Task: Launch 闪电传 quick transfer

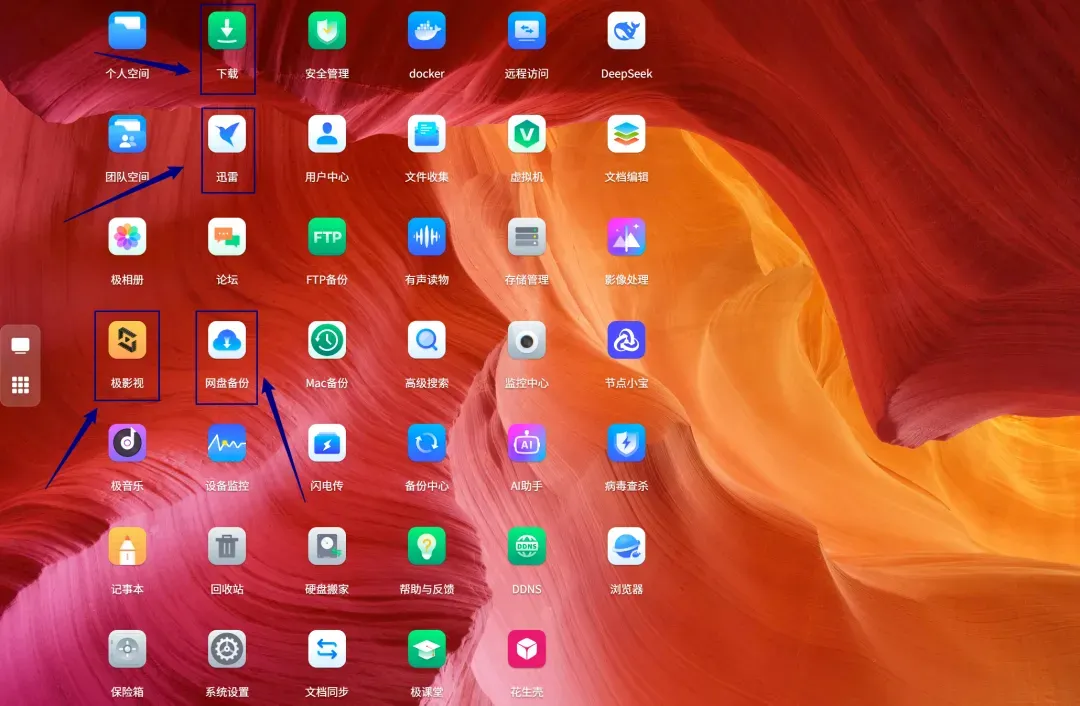Action: point(327,443)
